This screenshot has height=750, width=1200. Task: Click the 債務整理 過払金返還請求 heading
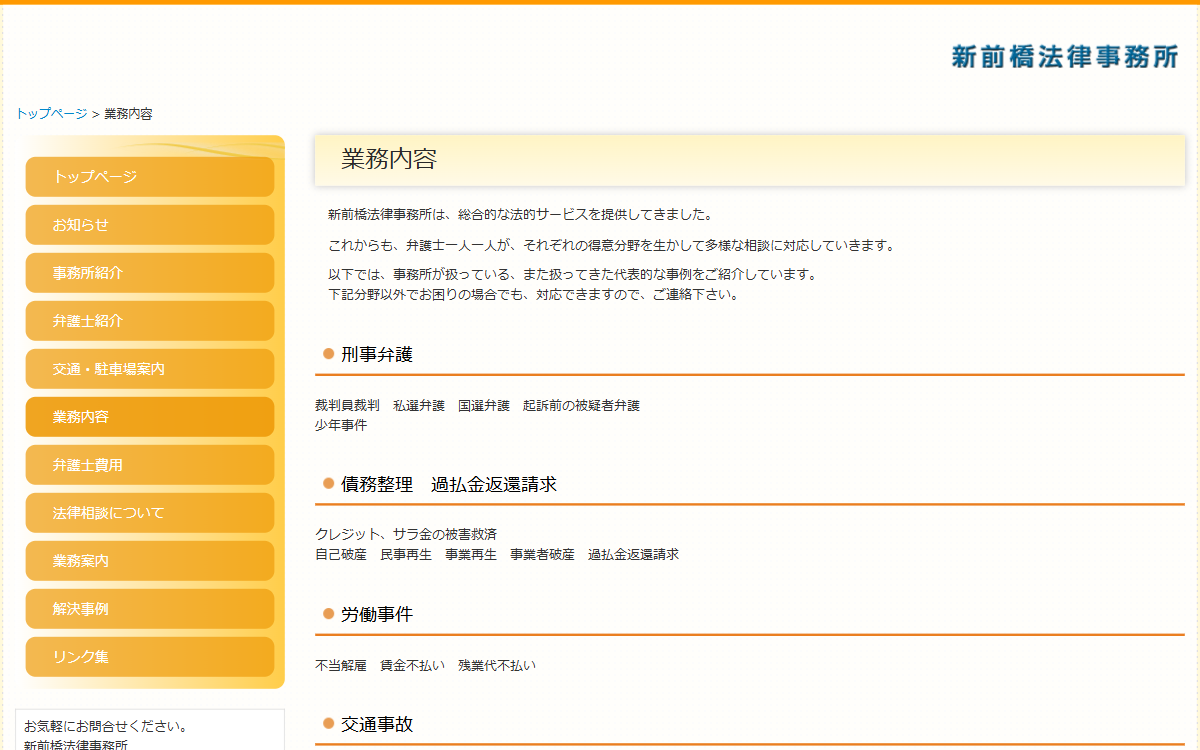(449, 484)
